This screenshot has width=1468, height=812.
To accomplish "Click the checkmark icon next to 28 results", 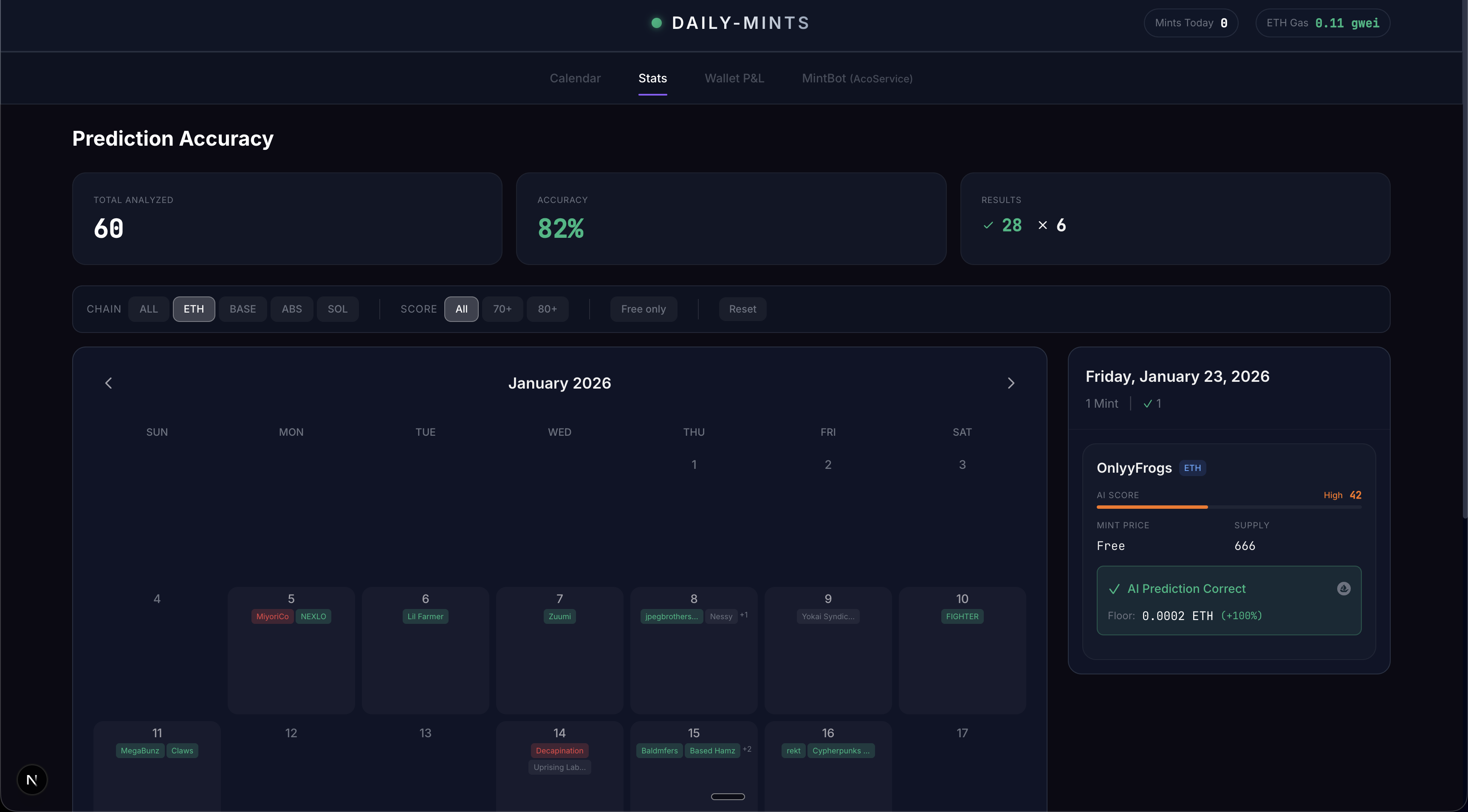I will pos(988,225).
